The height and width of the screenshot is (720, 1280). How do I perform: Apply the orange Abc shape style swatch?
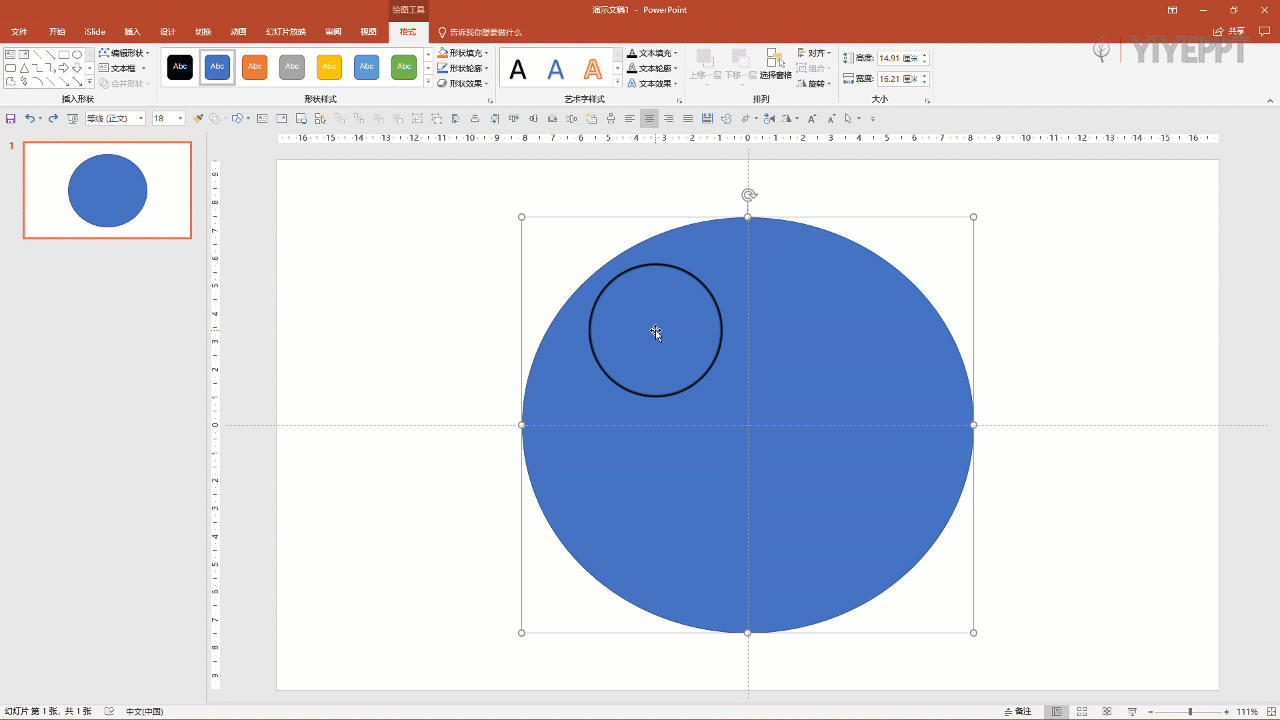(x=255, y=67)
